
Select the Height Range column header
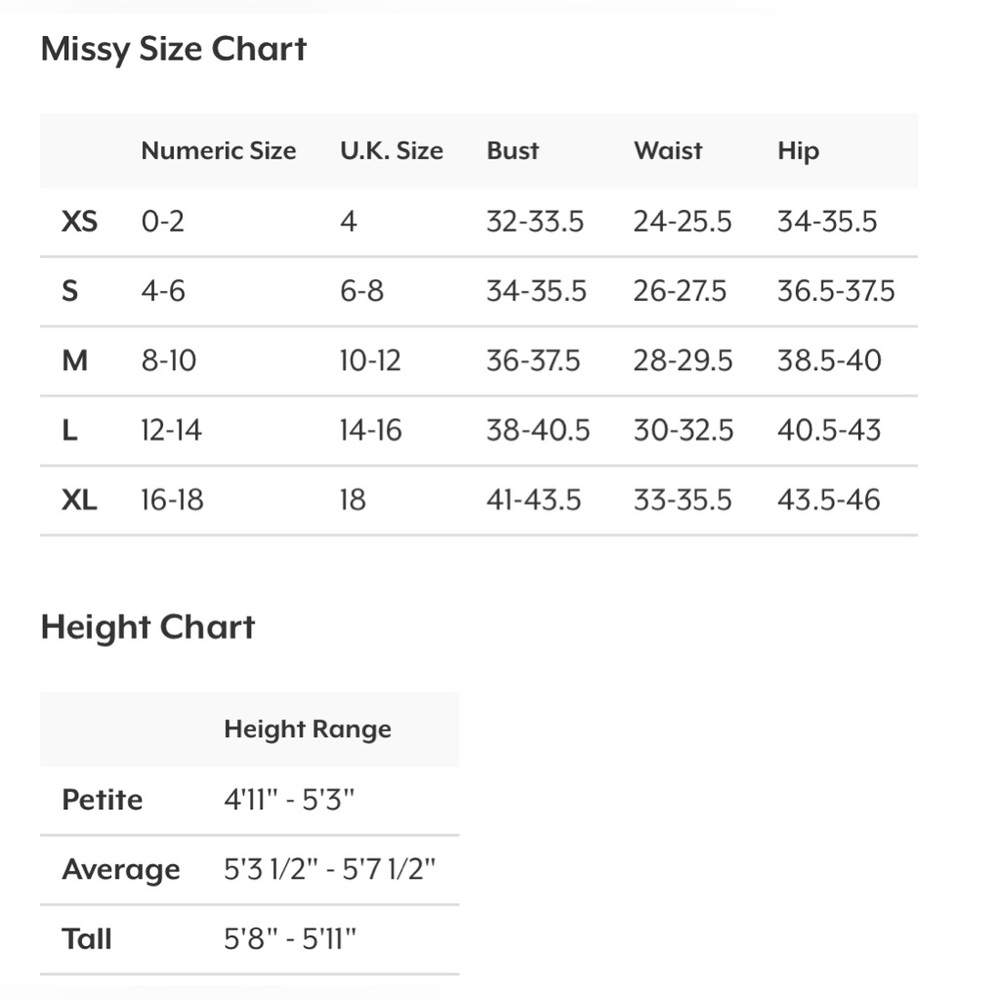[x=308, y=730]
